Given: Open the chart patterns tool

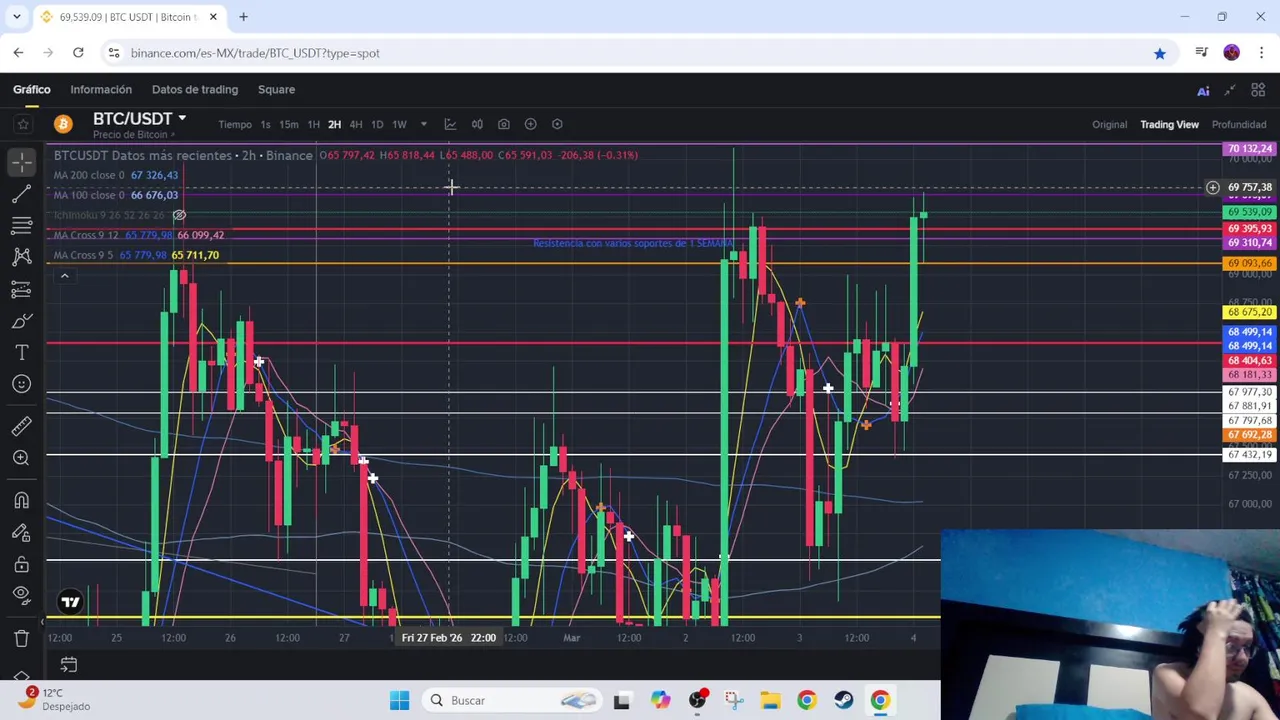Looking at the screenshot, I should (21, 257).
